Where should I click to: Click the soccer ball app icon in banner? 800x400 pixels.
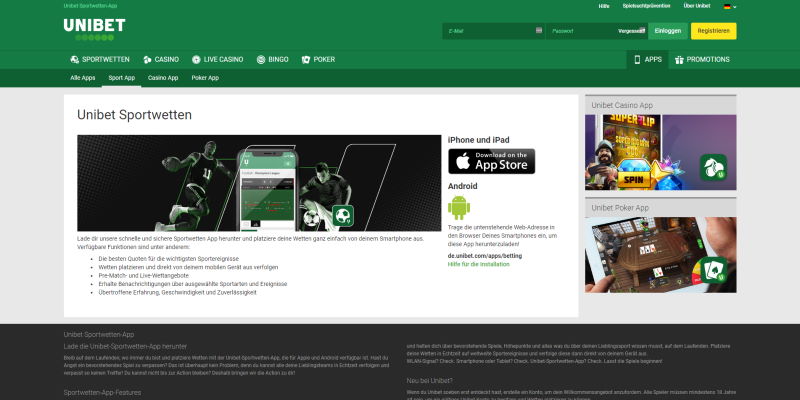(x=343, y=216)
